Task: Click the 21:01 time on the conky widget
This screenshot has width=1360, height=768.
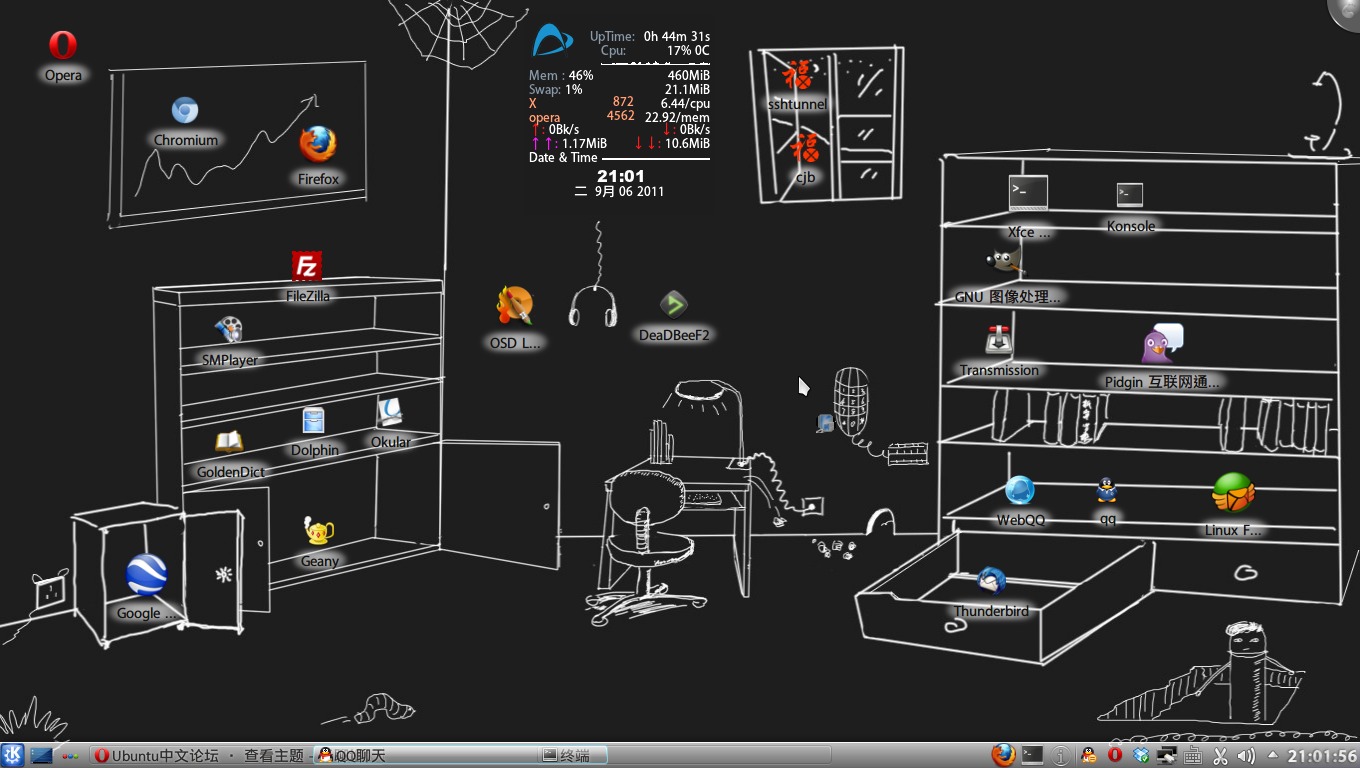Action: tap(620, 176)
